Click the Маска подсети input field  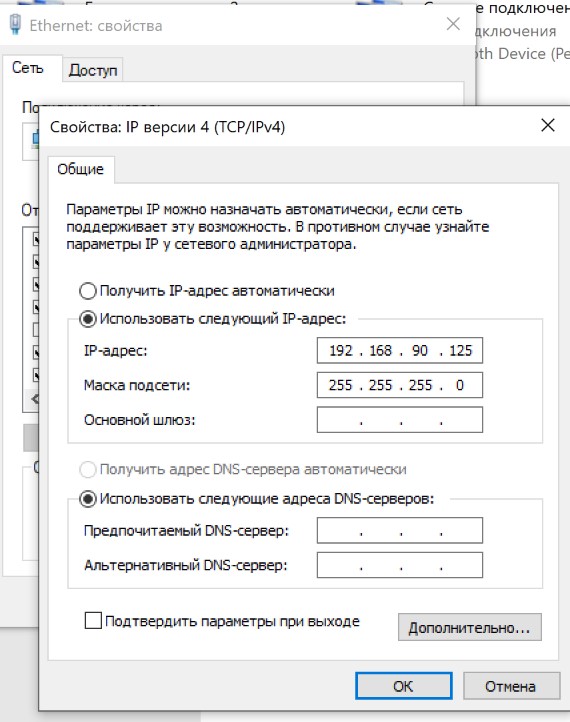[400, 385]
